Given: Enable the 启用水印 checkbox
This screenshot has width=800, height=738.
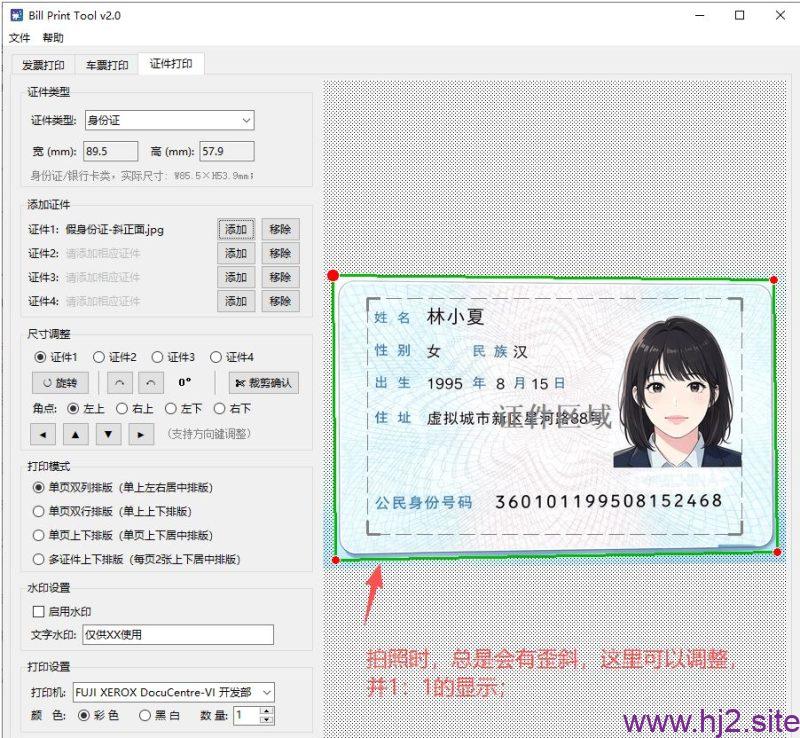Looking at the screenshot, I should pos(39,611).
